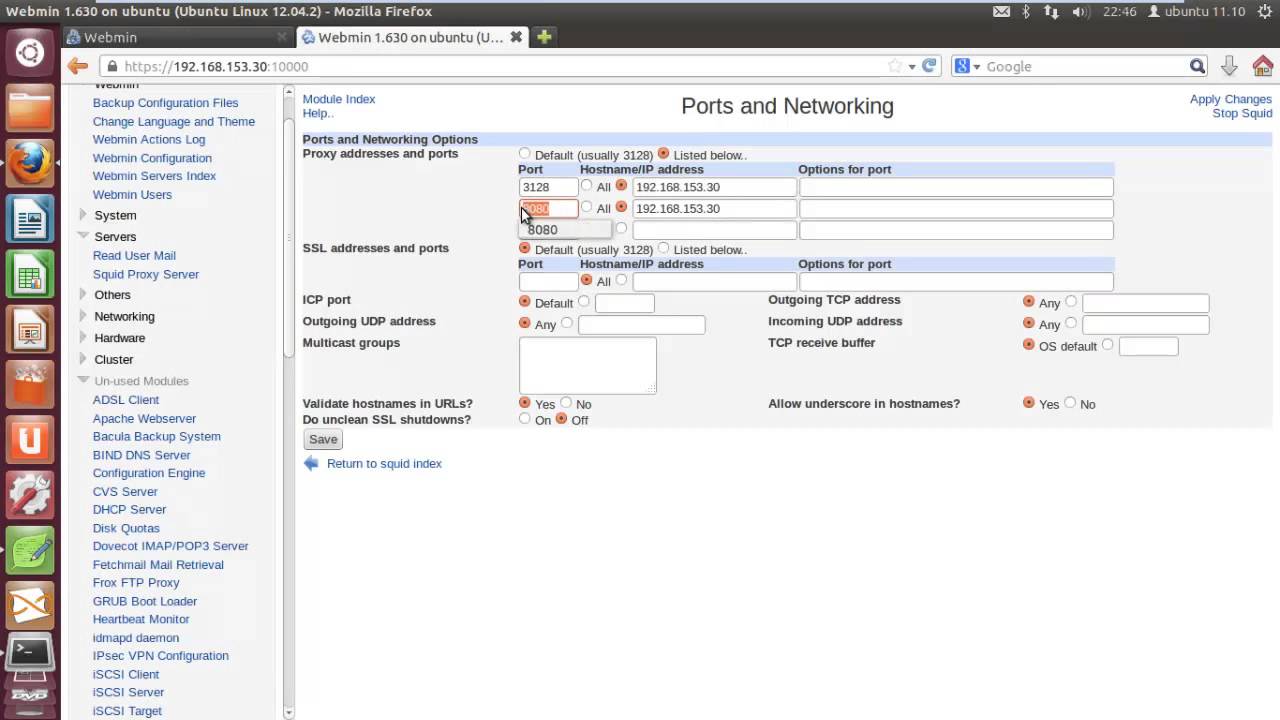Open LibreOffice Calc from the launcher
This screenshot has height=720, width=1280.
click(x=30, y=273)
